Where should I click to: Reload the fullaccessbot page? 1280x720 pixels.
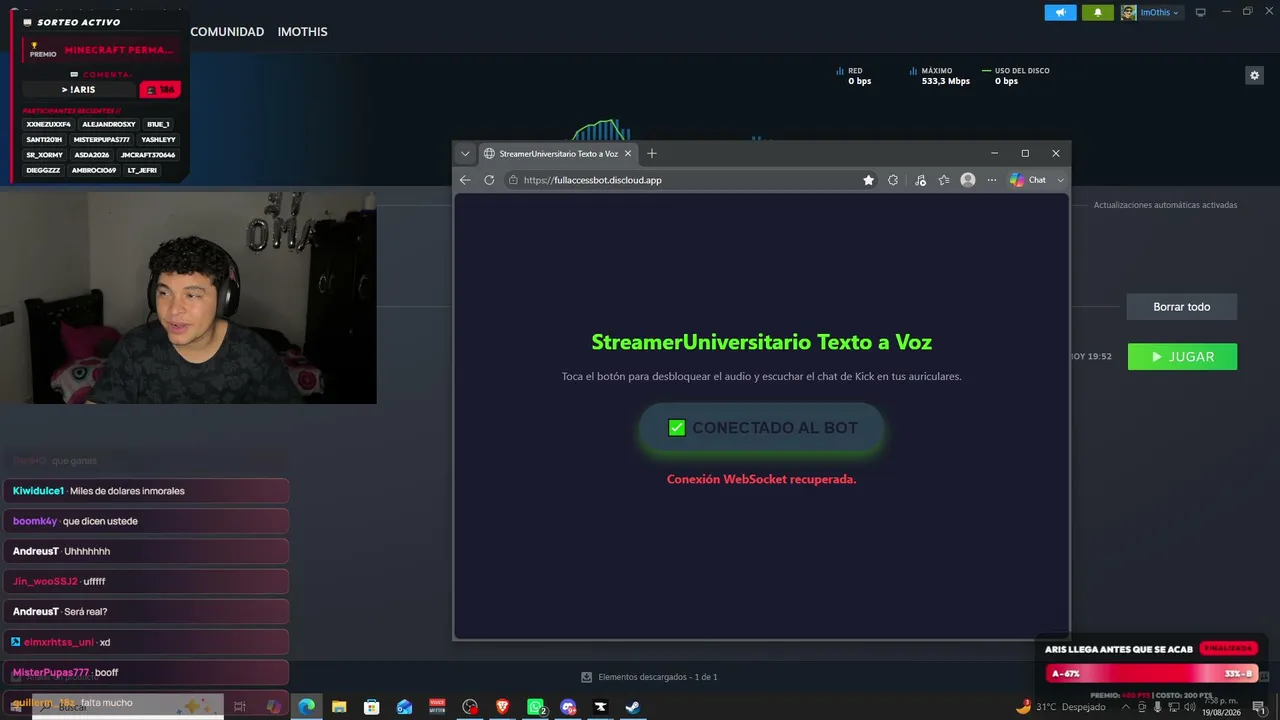489,180
